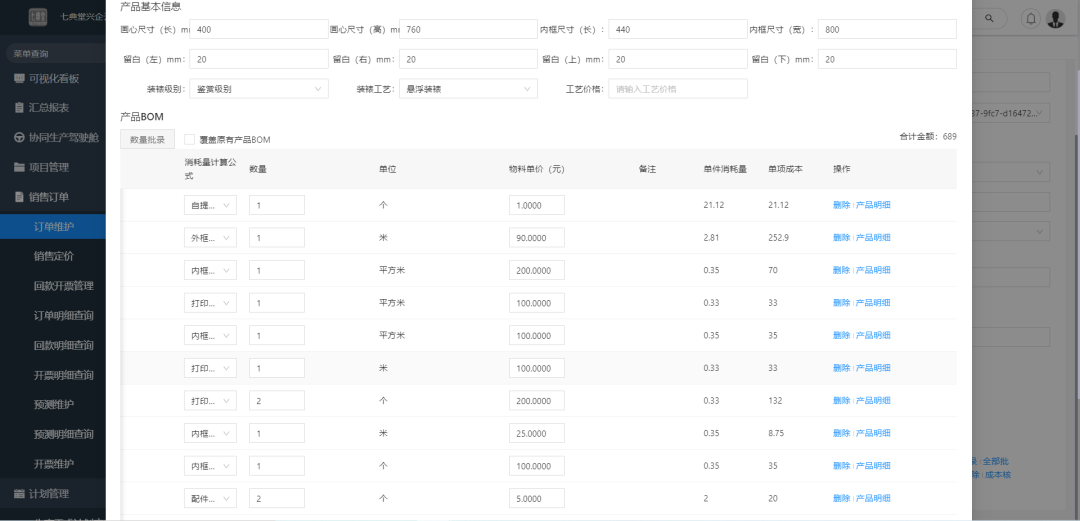Screen dimensions: 1080x521
Task: Open the 装裱工艺 dropdown showing 悬浮装裱
Action: [x=468, y=89]
